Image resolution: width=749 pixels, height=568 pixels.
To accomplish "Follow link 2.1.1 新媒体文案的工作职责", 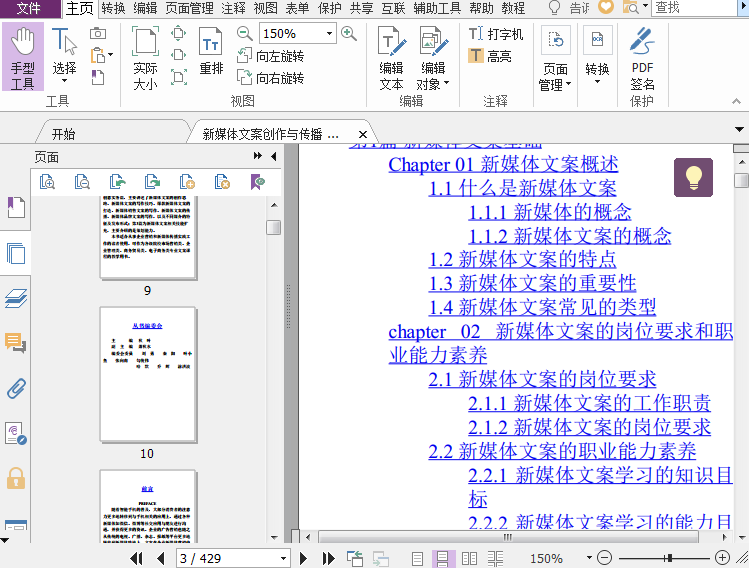I will pyautogui.click(x=589, y=403).
